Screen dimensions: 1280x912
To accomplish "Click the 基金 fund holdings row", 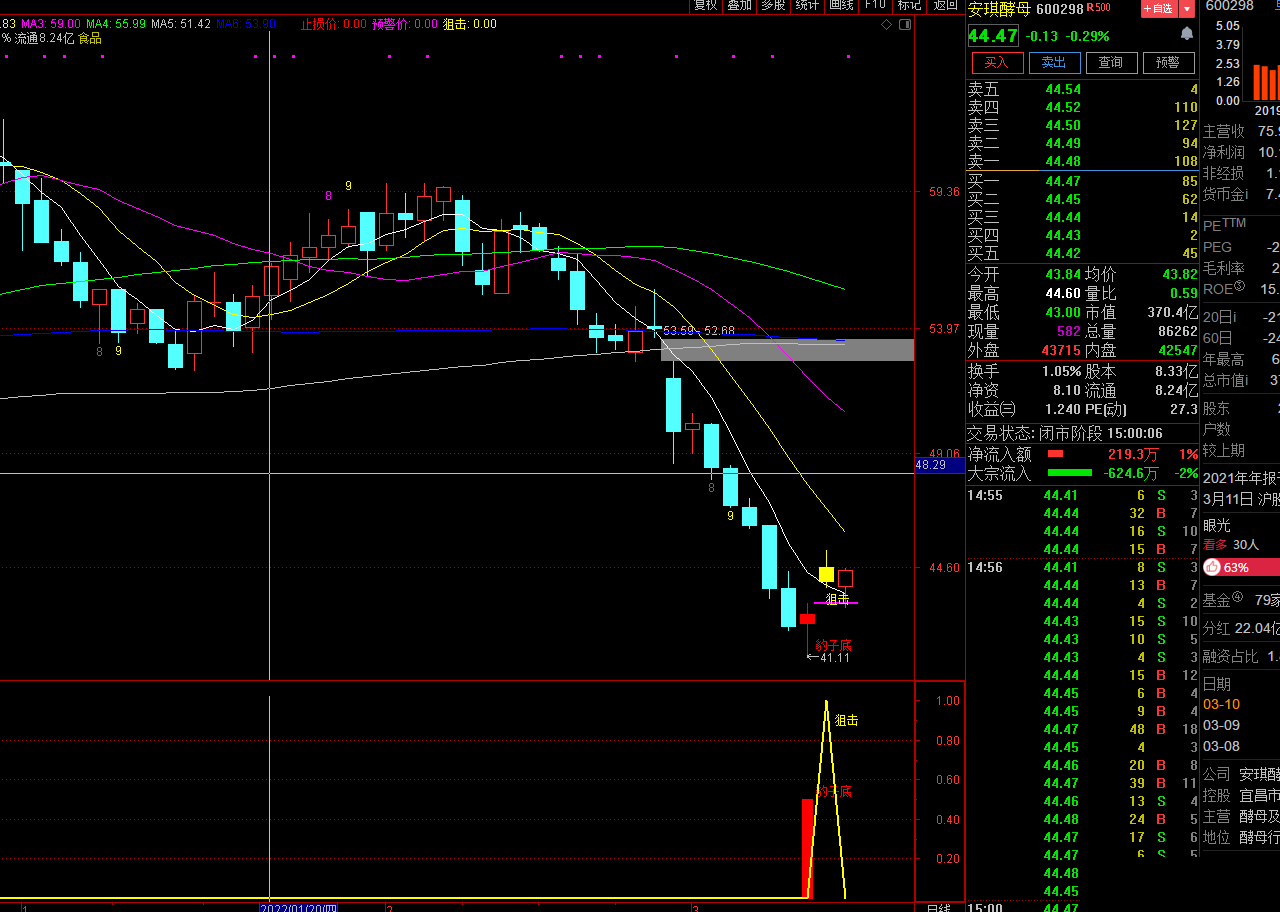I will click(1240, 600).
